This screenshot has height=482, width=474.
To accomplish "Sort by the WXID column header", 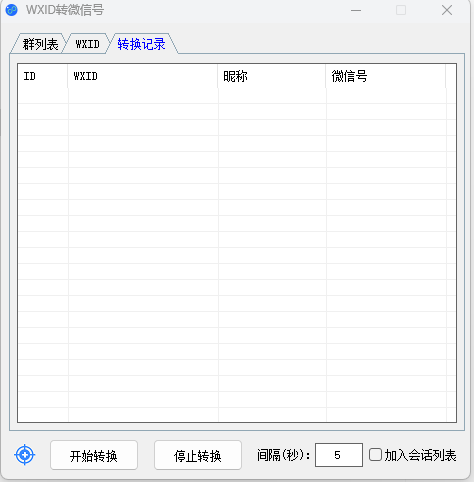I will click(143, 76).
